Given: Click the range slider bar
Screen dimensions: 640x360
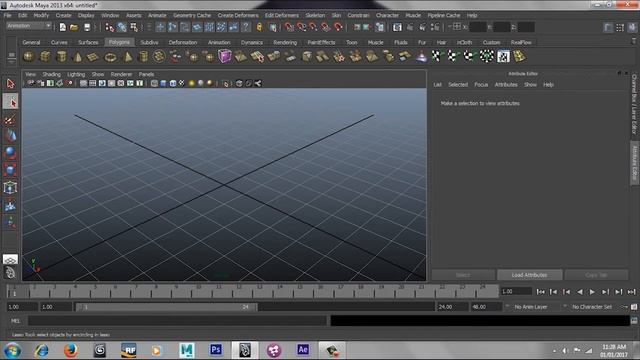Looking at the screenshot, I should coord(167,307).
